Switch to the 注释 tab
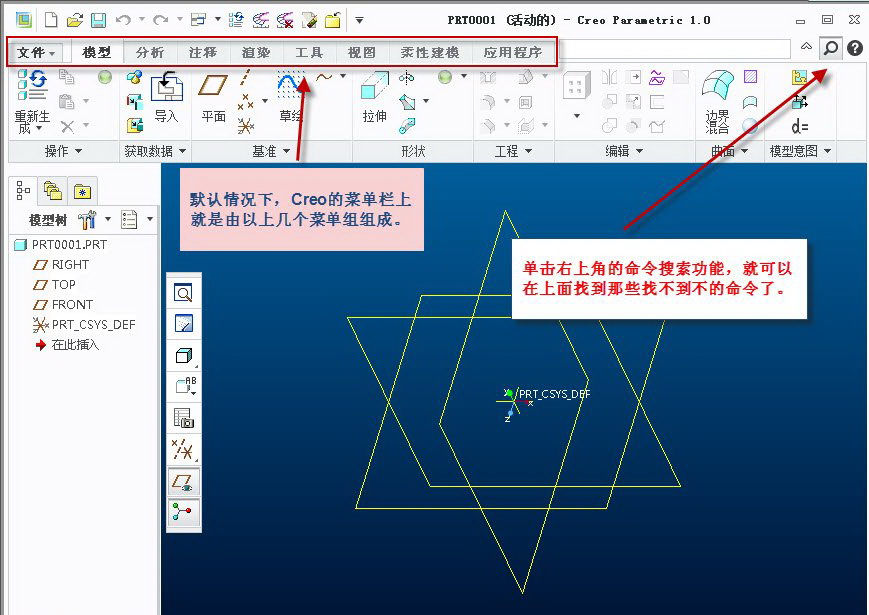 point(203,52)
